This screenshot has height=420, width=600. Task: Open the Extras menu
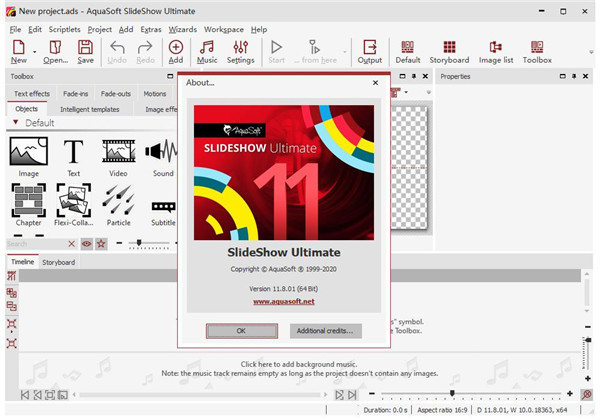pyautogui.click(x=151, y=29)
